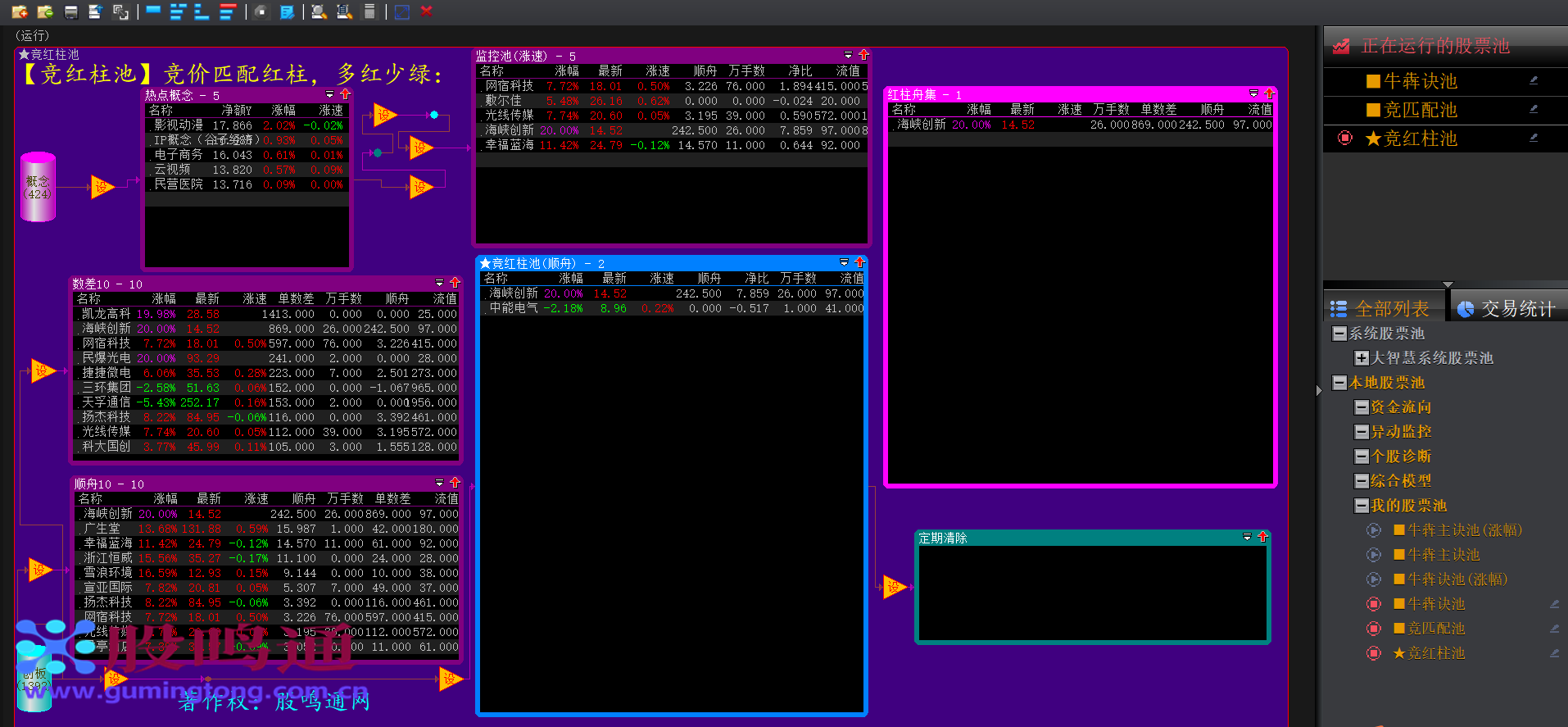Click the blue edit note toolbar icon
This screenshot has height=727, width=1568.
[x=287, y=11]
